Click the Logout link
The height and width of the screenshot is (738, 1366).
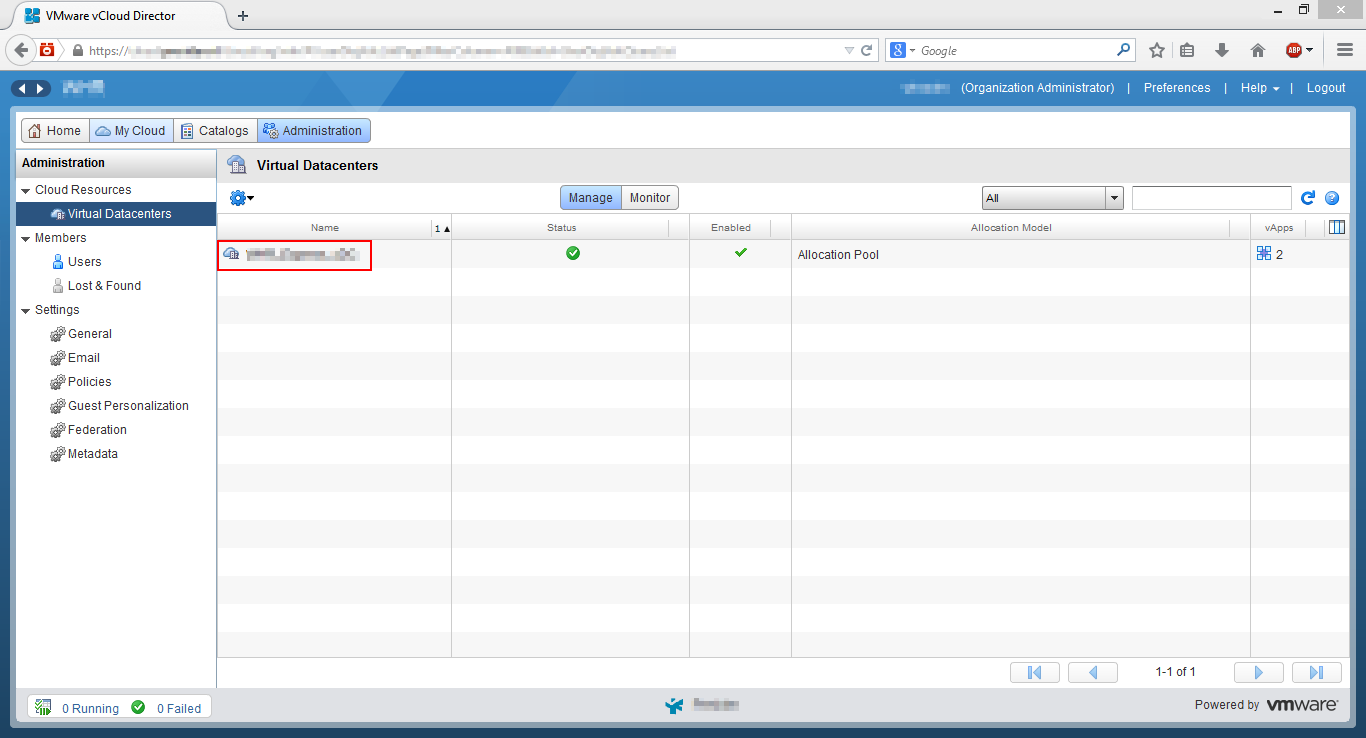tap(1326, 88)
